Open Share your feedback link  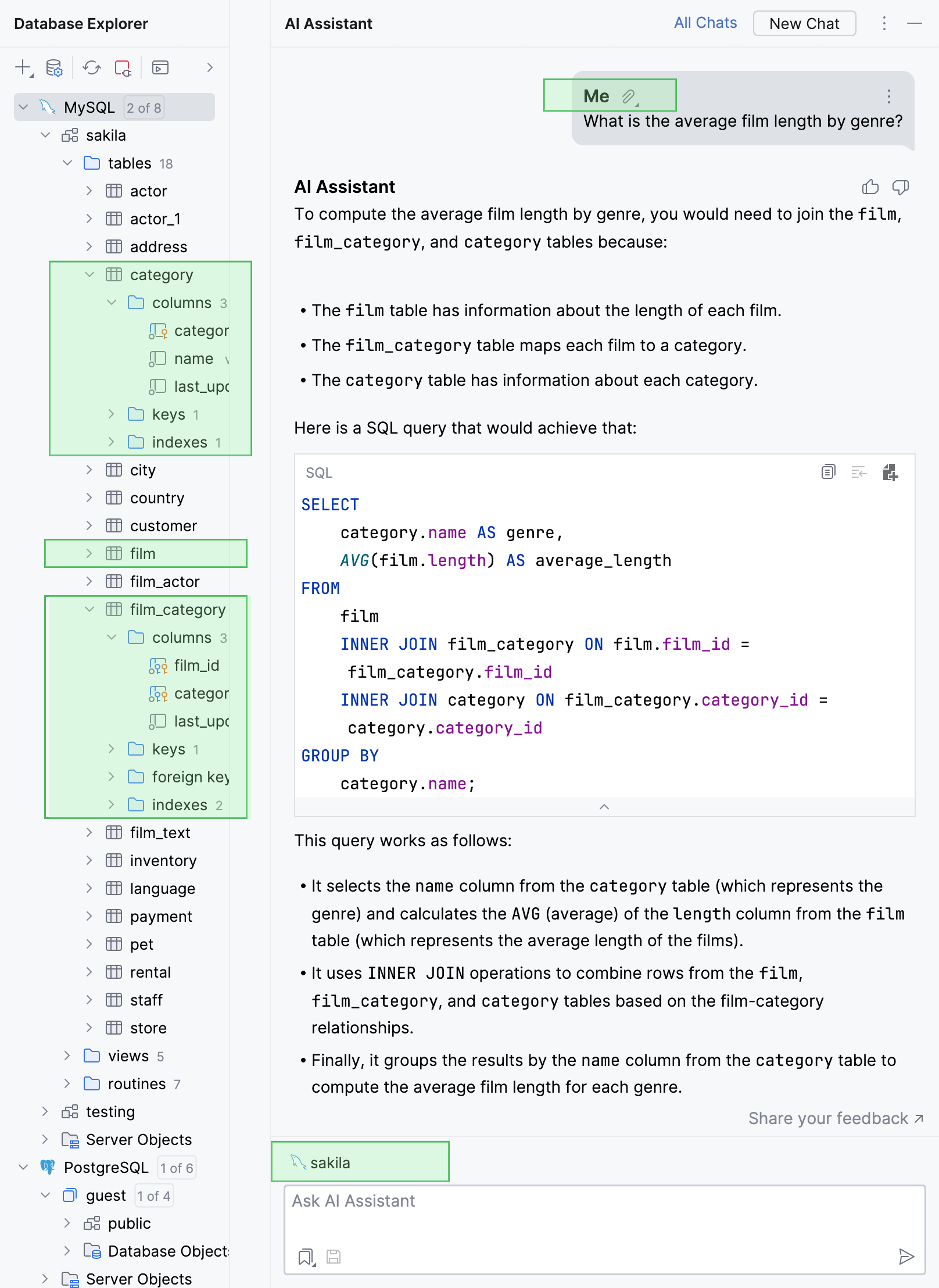click(x=836, y=1119)
